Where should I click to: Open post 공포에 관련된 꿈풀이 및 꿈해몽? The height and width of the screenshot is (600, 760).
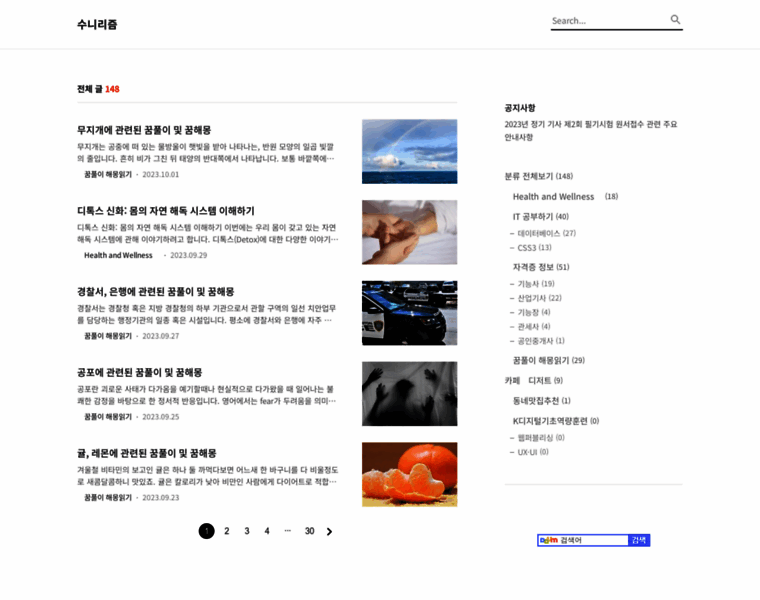[x=140, y=373]
